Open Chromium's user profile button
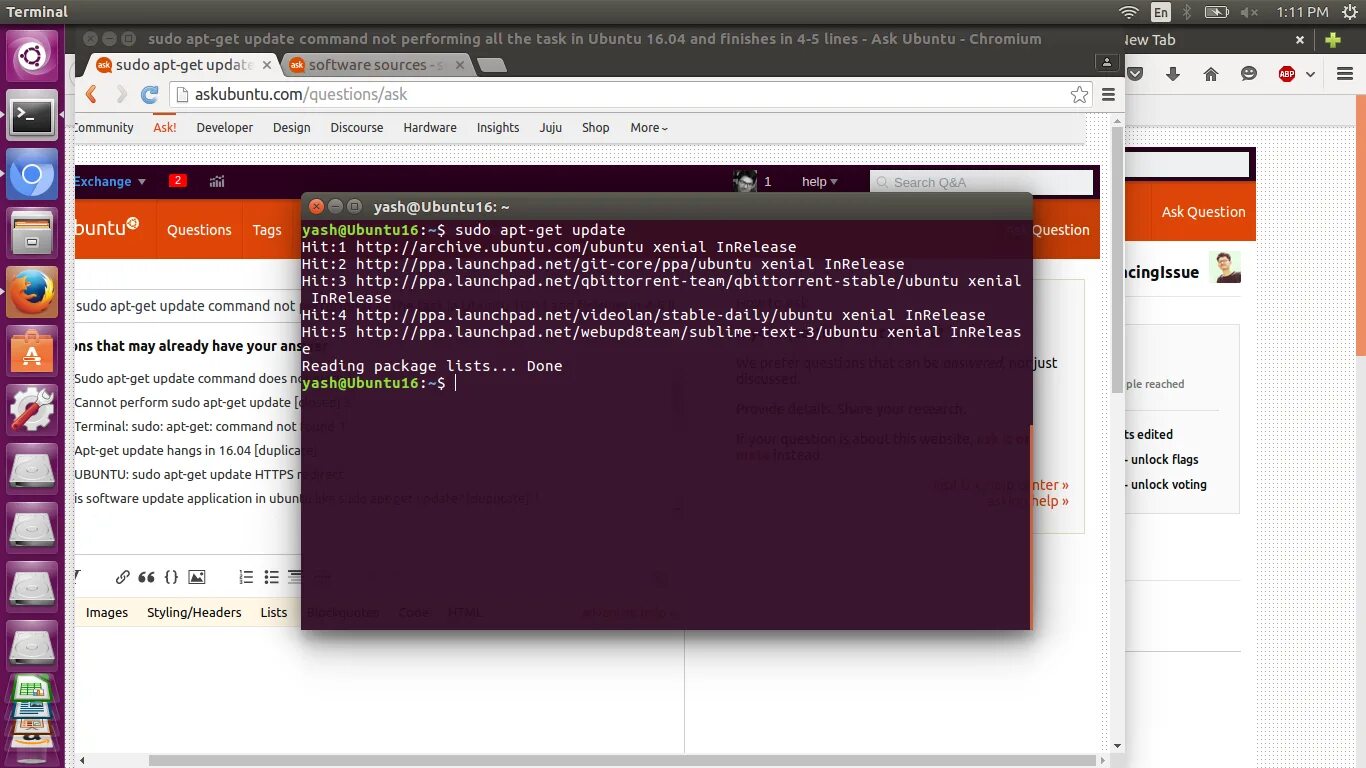 [x=1106, y=62]
